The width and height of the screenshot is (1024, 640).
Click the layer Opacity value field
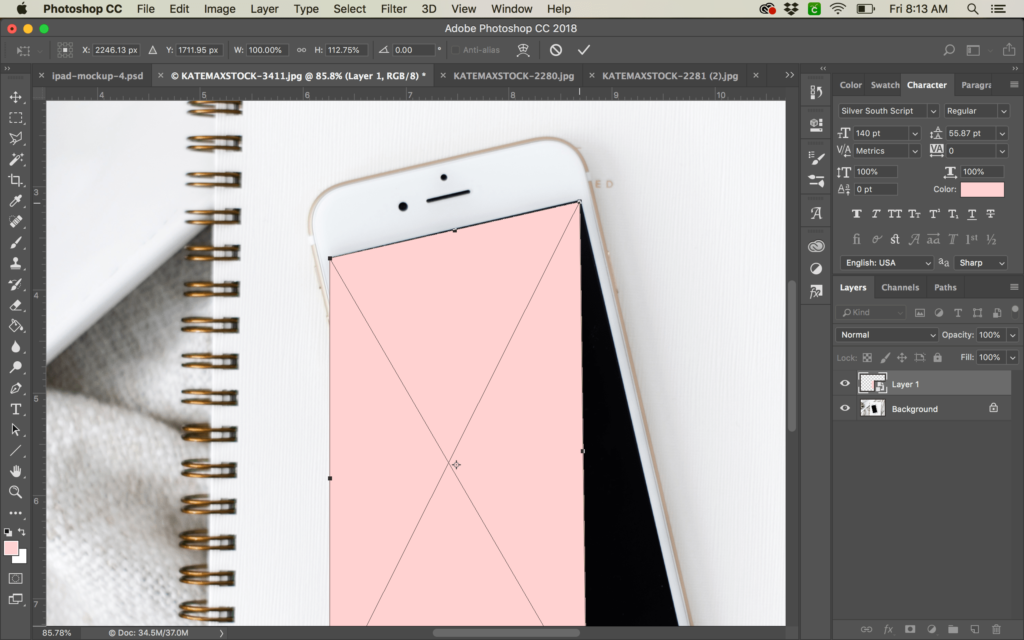click(988, 335)
